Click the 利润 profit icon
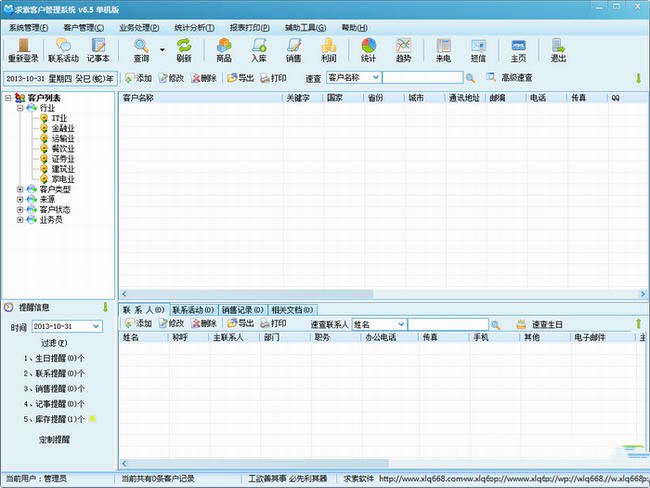The image size is (650, 488). (x=328, y=50)
